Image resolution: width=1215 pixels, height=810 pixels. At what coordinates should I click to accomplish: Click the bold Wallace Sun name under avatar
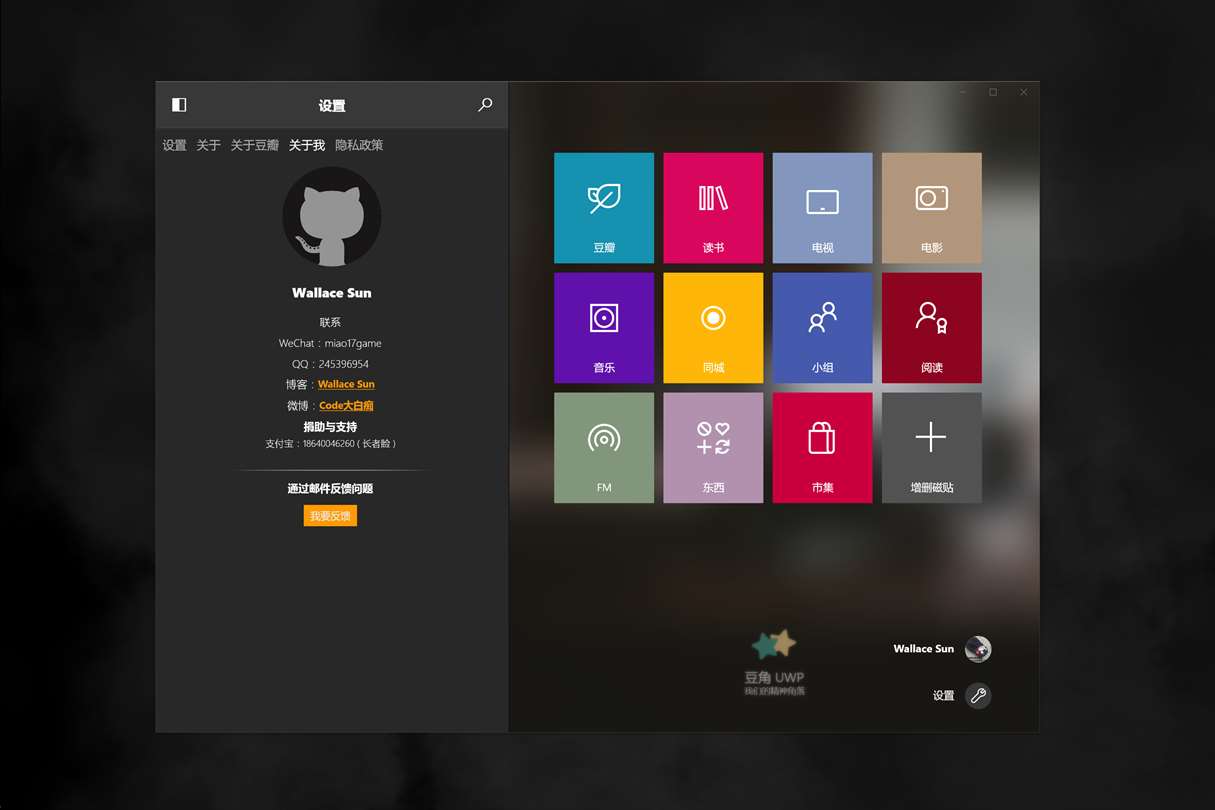[332, 293]
